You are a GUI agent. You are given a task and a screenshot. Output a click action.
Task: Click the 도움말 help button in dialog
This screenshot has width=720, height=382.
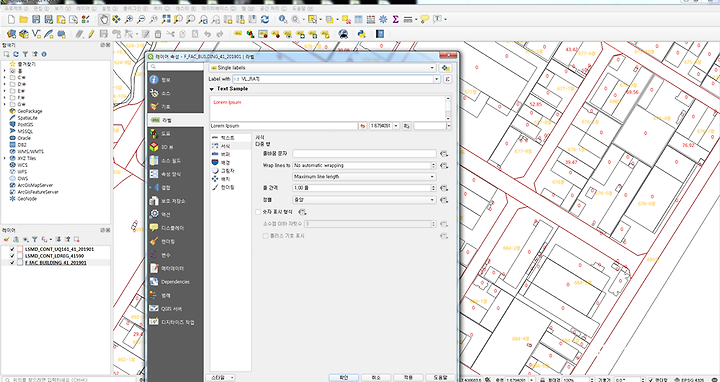coord(440,377)
